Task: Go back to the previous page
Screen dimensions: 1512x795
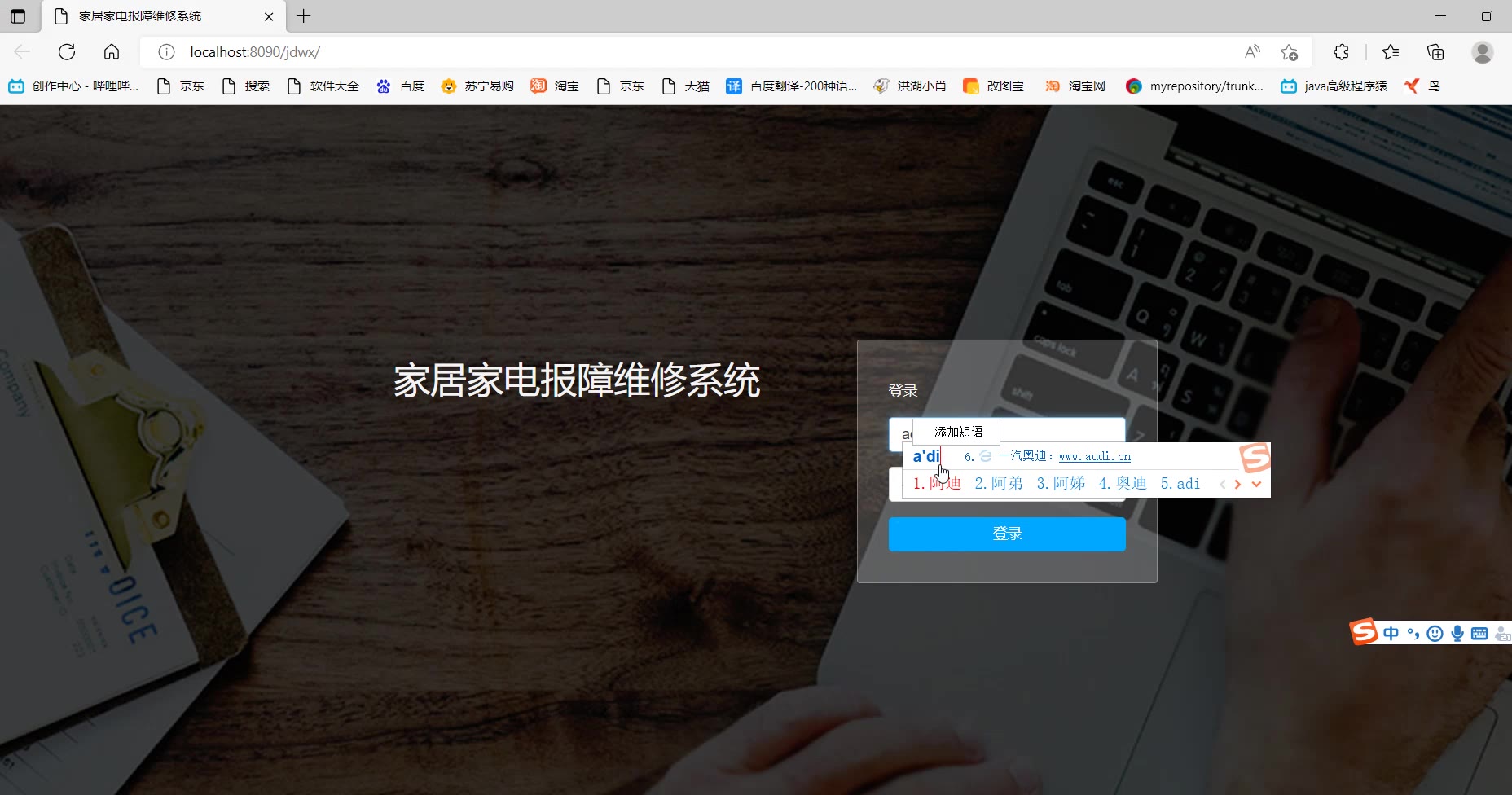Action: coord(22,52)
